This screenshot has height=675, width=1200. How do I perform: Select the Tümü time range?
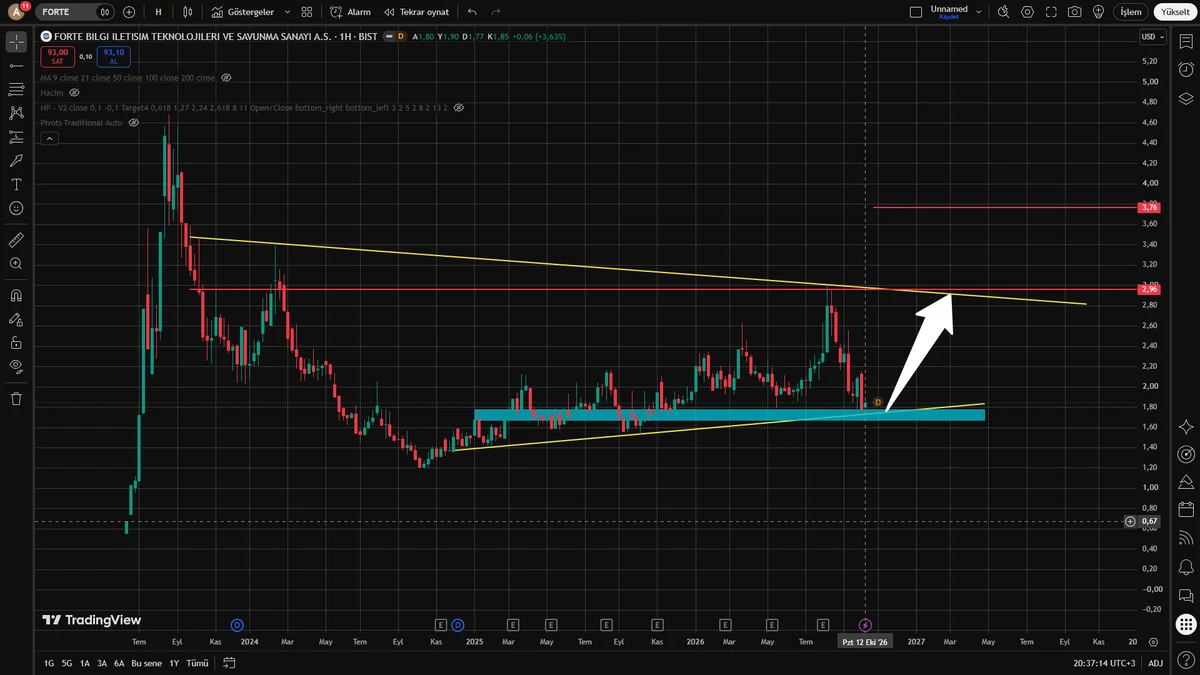coord(198,663)
